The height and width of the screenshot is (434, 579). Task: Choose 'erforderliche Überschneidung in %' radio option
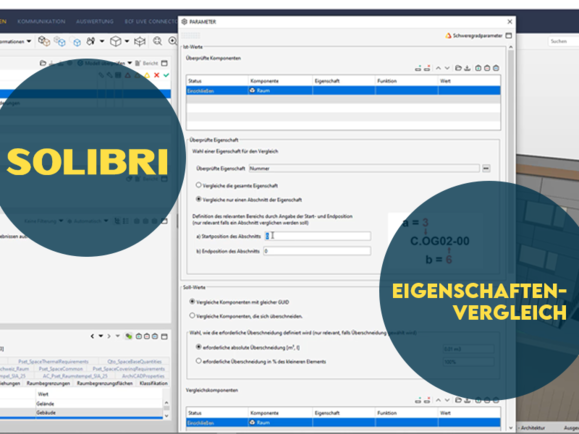[x=199, y=361]
